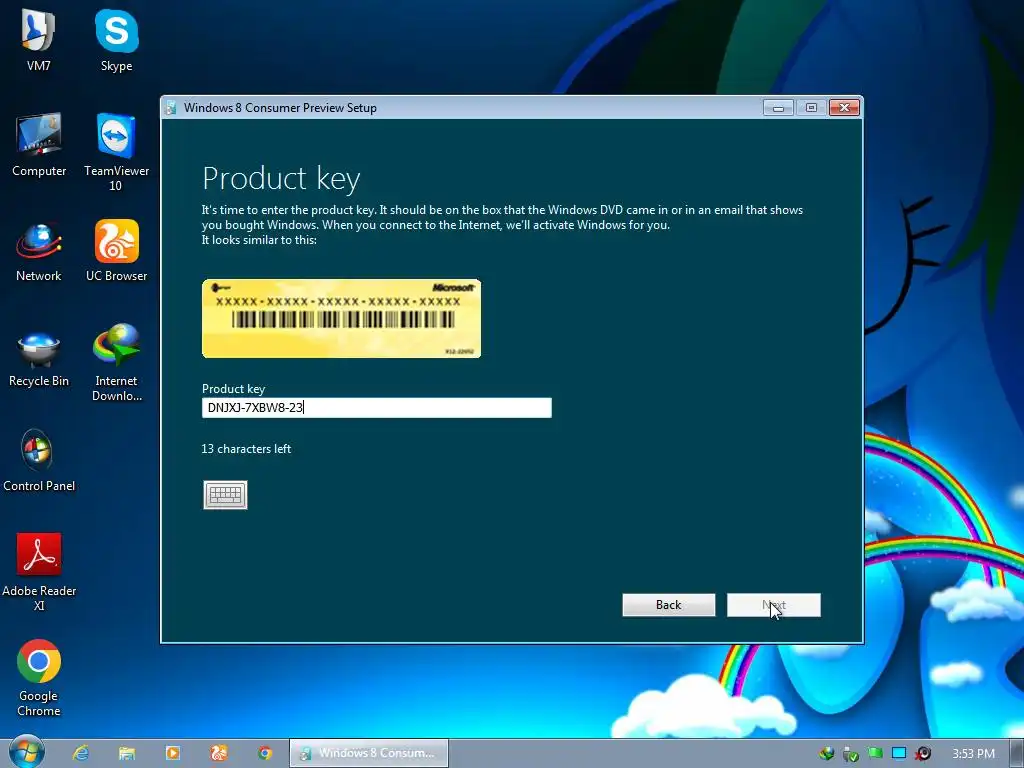Screen dimensions: 1024x768
Task: Click the 'Product key' heading
Action: pyautogui.click(x=281, y=179)
